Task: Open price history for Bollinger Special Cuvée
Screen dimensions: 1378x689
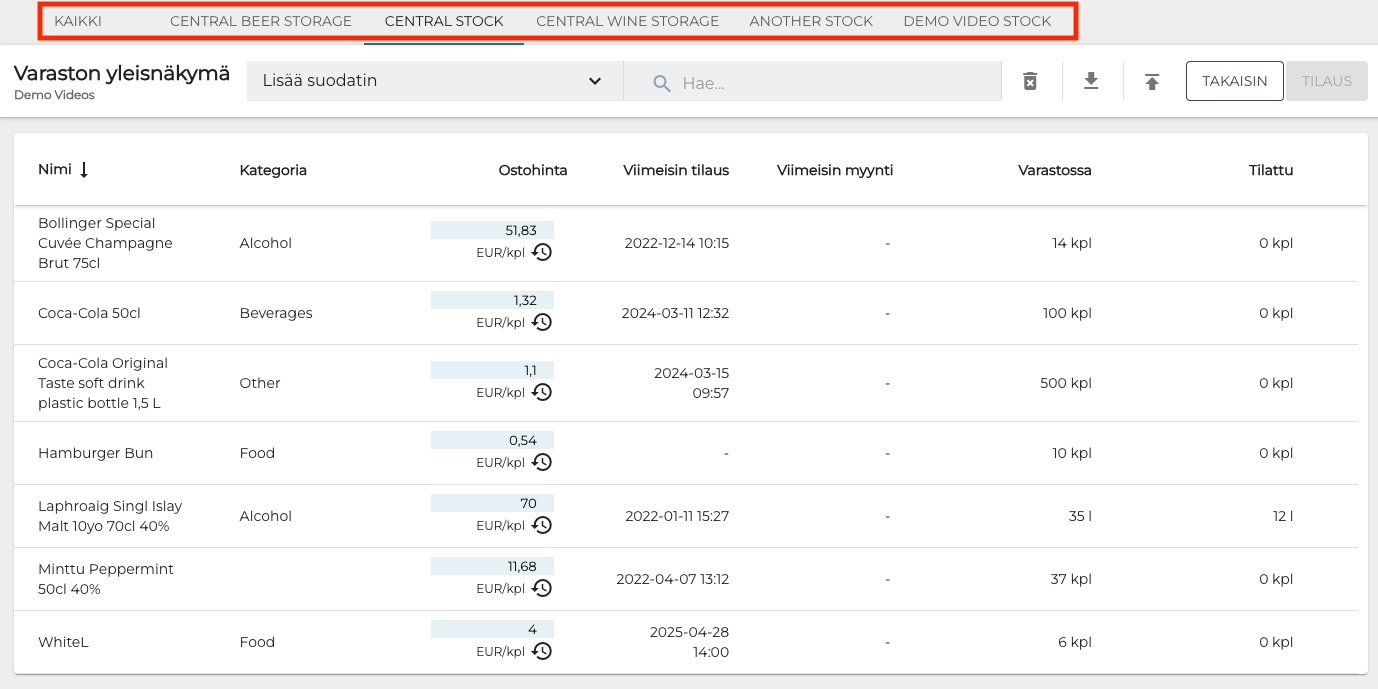Action: [x=541, y=252]
